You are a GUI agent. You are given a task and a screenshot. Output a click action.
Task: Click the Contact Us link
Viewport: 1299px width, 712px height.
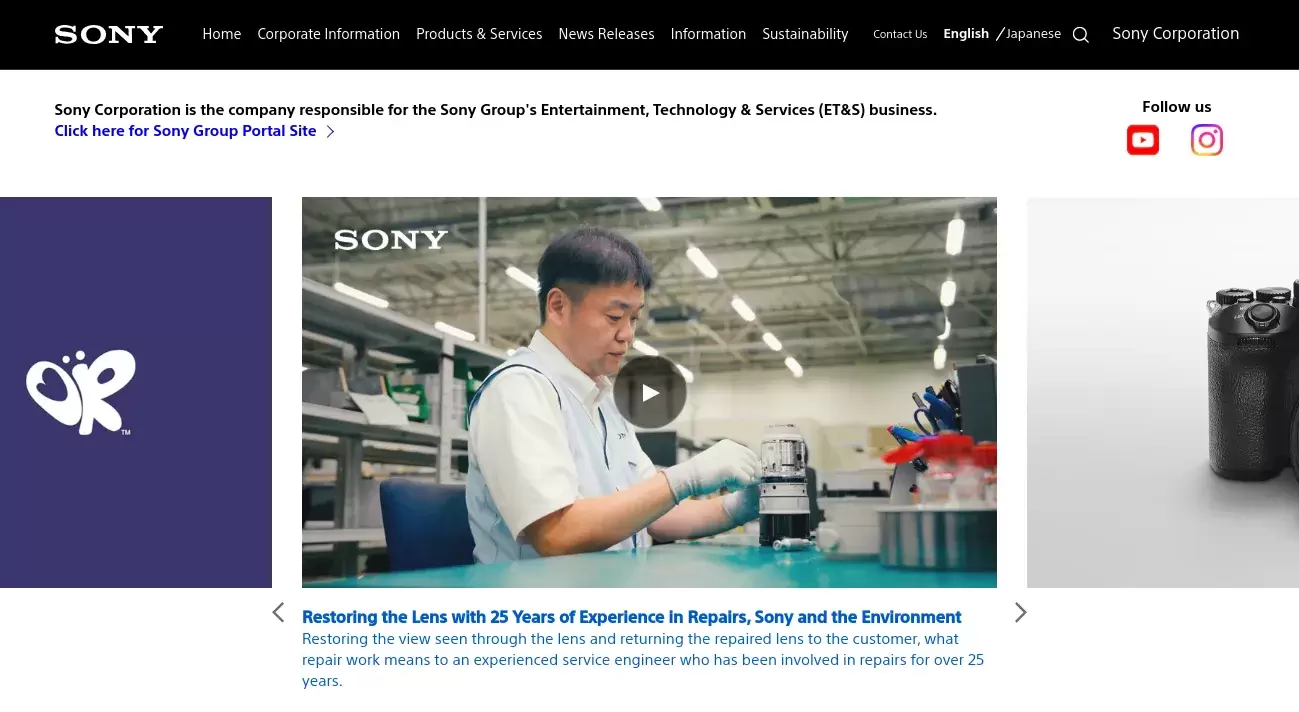coord(900,34)
